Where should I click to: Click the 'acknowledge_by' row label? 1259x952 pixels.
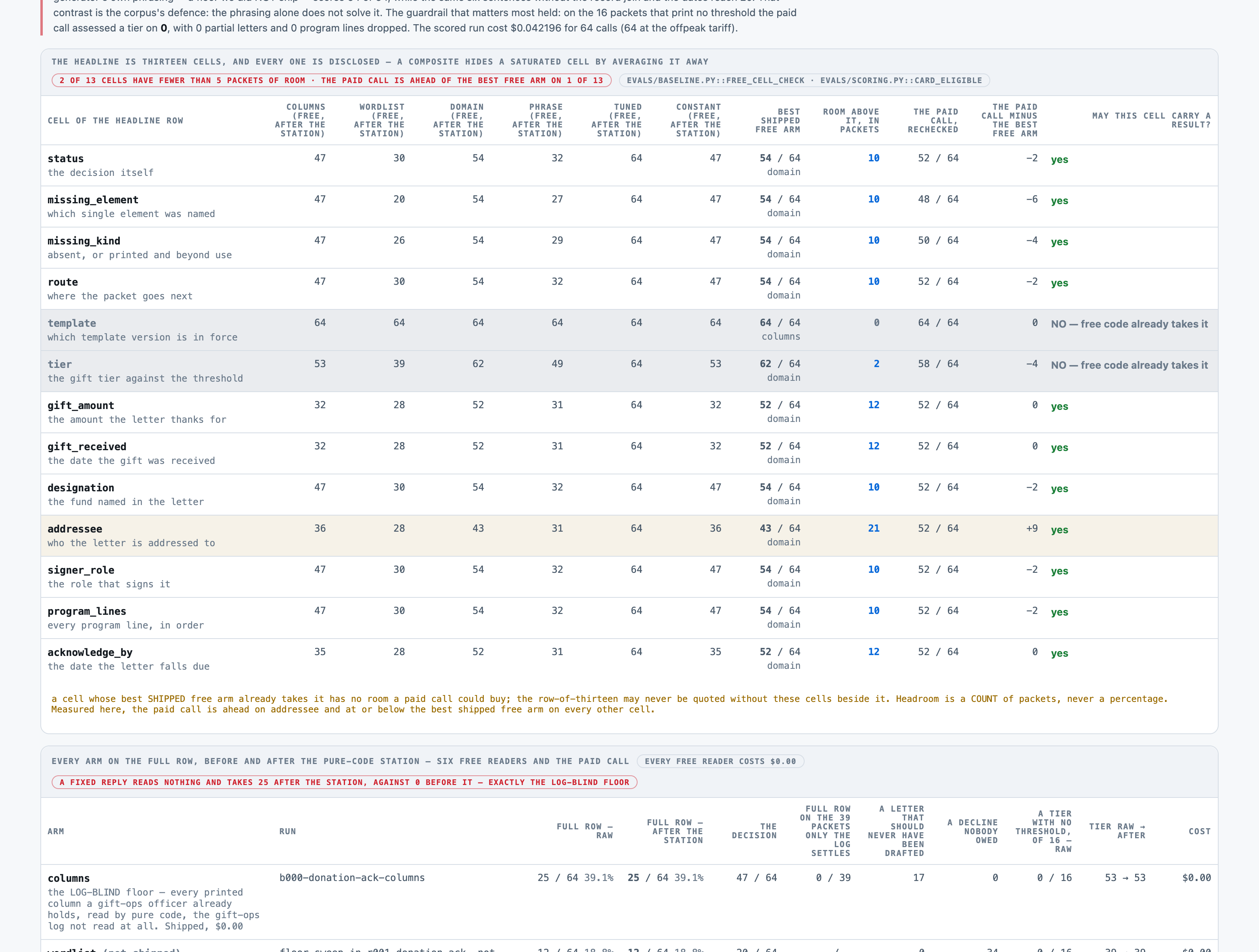(90, 653)
